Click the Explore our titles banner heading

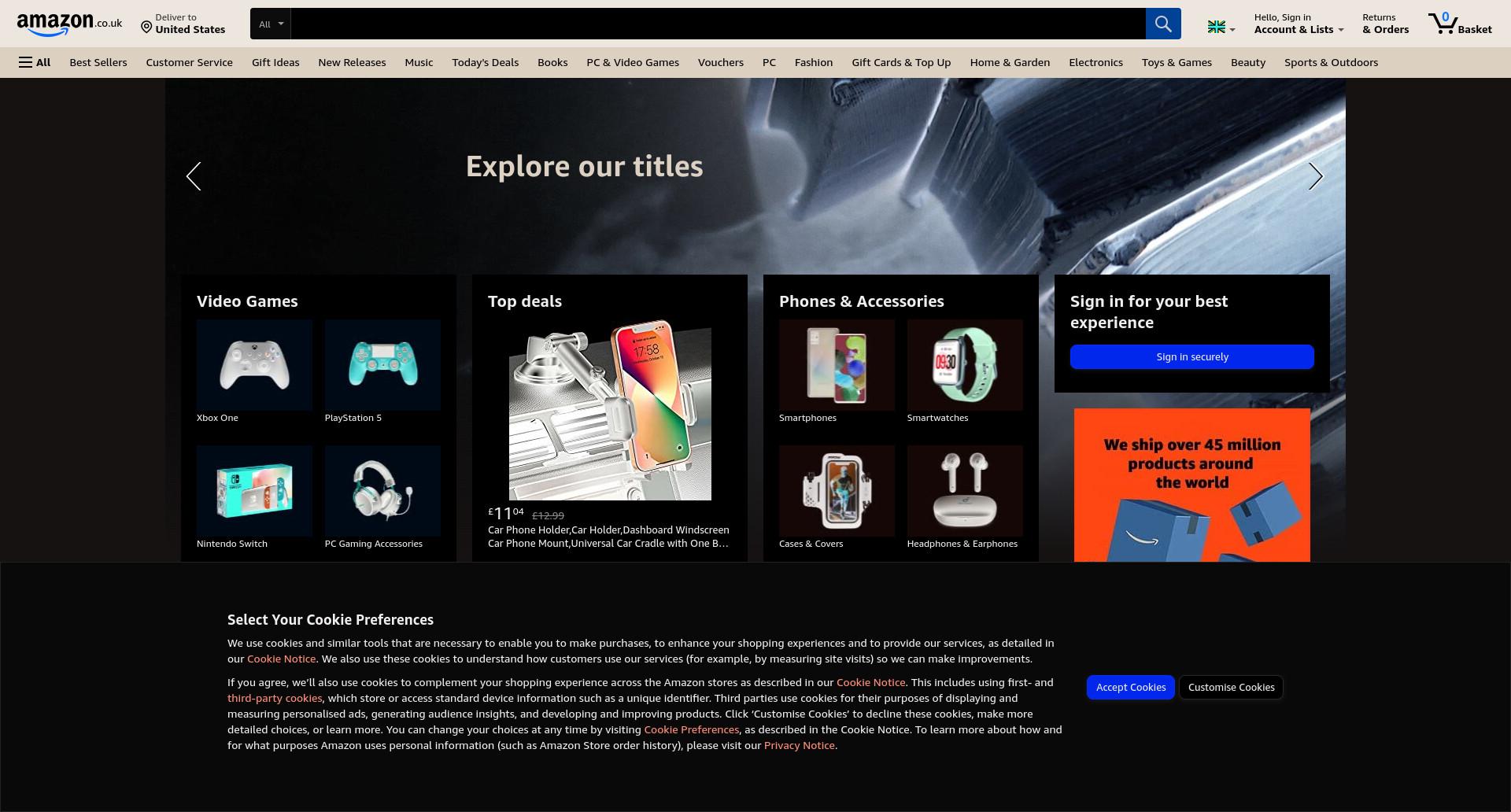(584, 166)
